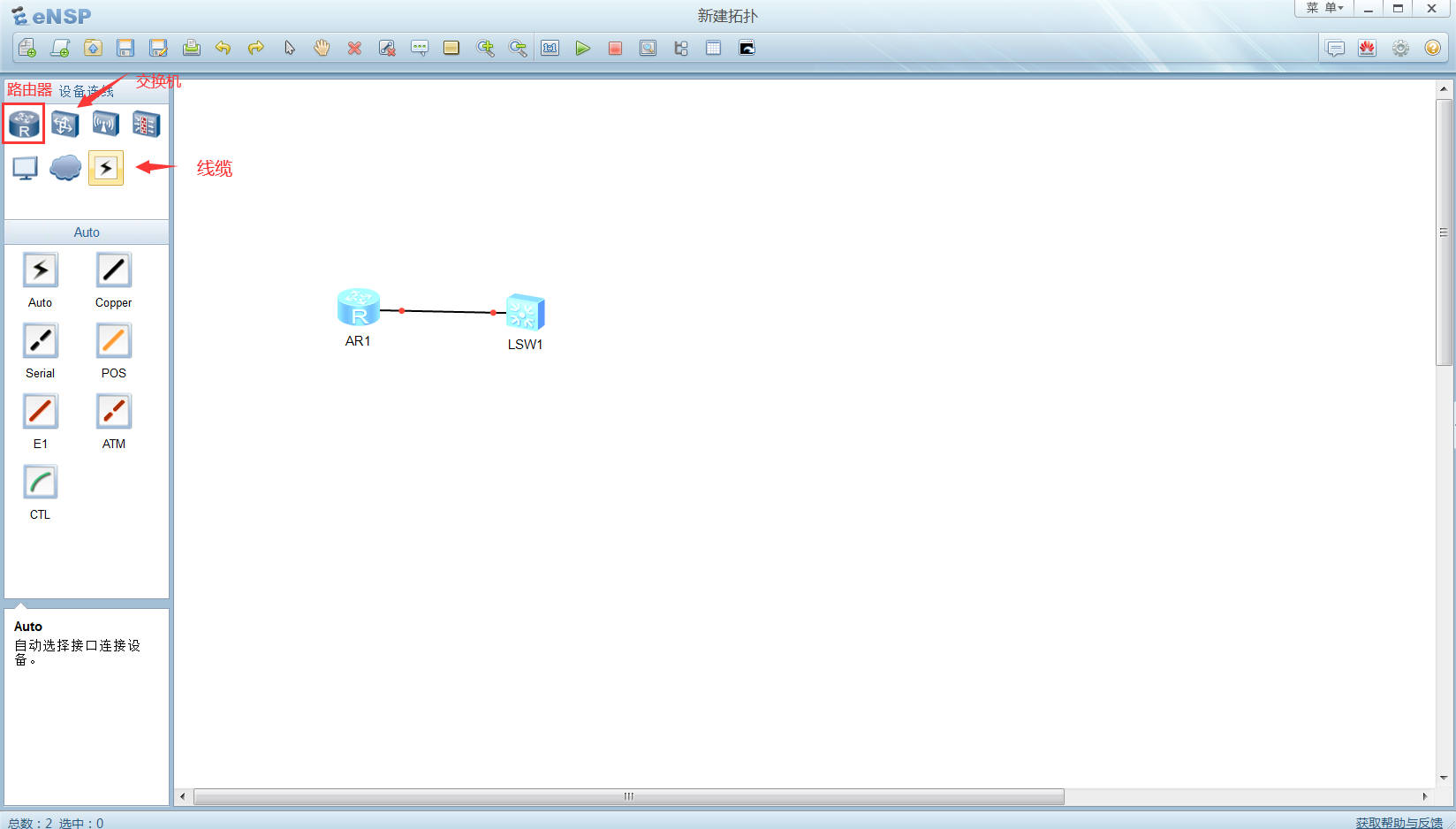This screenshot has width=1456, height=829.
Task: Print the topology
Action: [191, 48]
